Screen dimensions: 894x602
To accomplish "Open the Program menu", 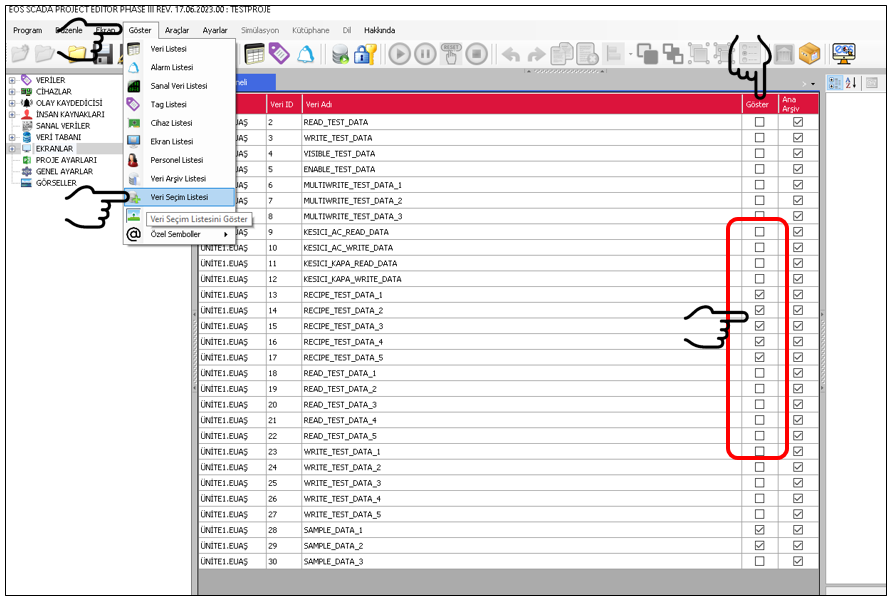I will click(x=27, y=30).
